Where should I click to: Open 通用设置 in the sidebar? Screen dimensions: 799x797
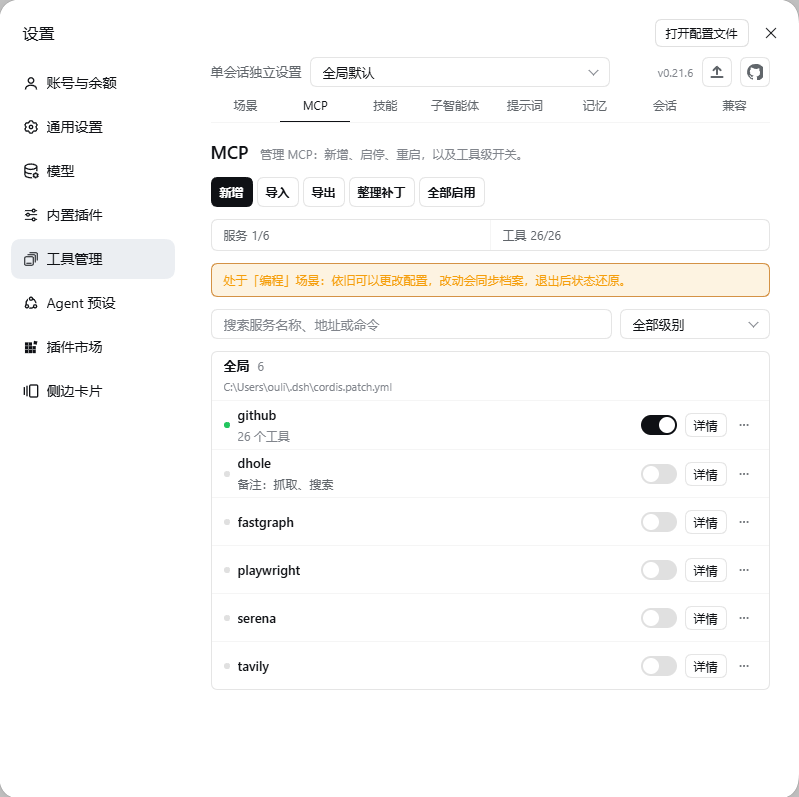(93, 127)
